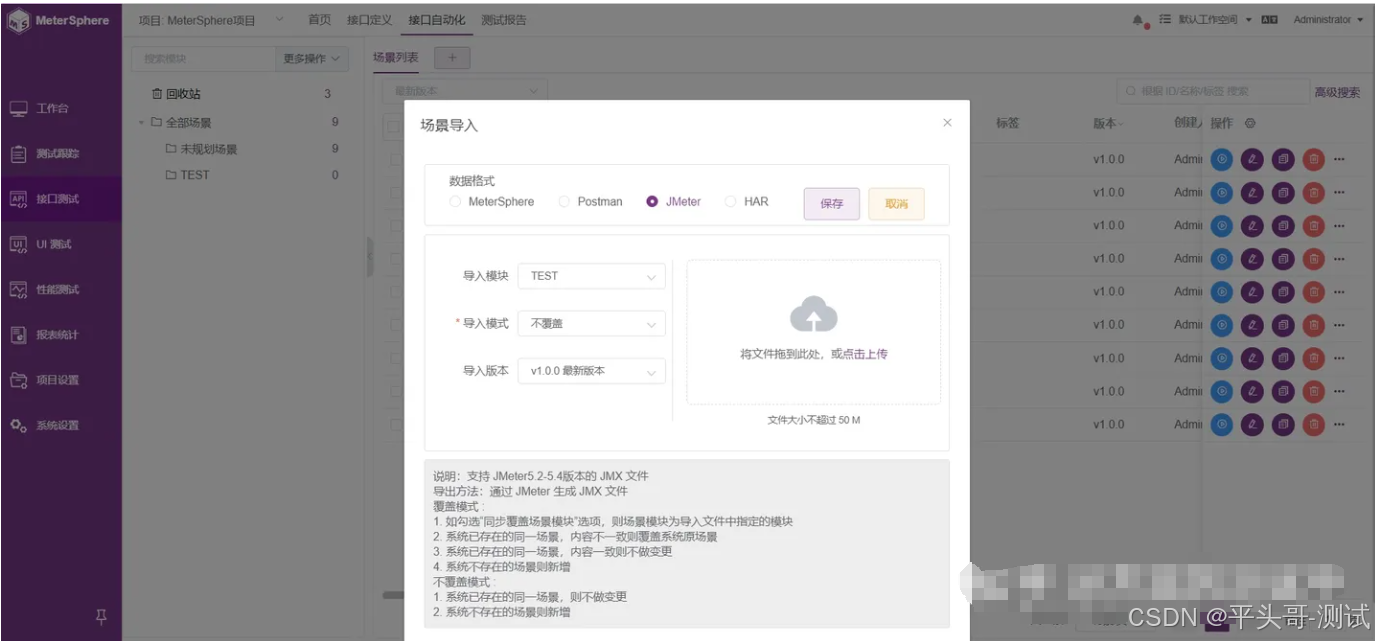Viewport: 1375px width, 641px height.
Task: Open column settings gear beside 操作
Action: pos(1250,123)
